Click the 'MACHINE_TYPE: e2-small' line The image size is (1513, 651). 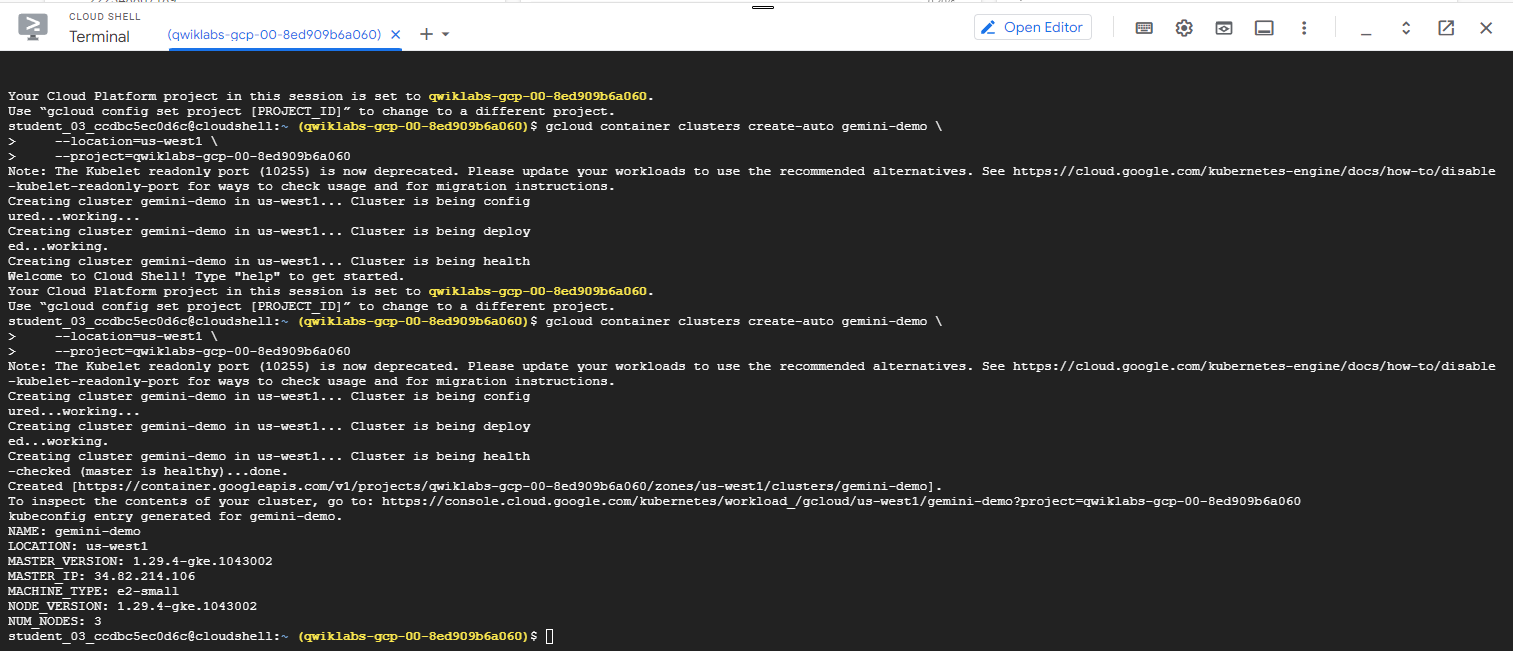coord(94,591)
